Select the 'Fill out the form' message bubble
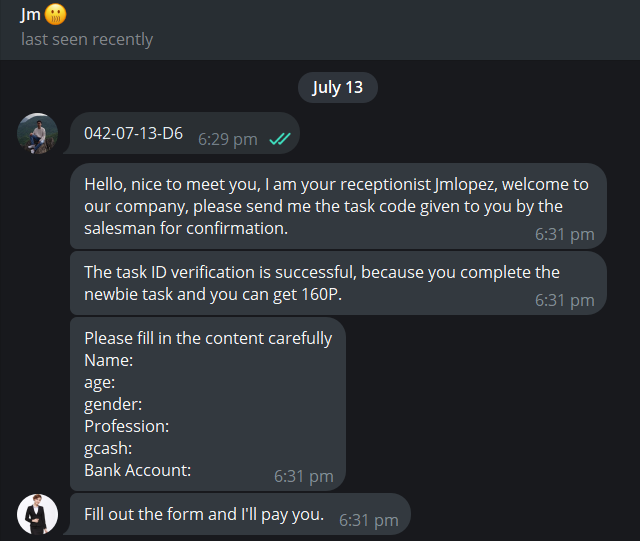 [x=240, y=514]
